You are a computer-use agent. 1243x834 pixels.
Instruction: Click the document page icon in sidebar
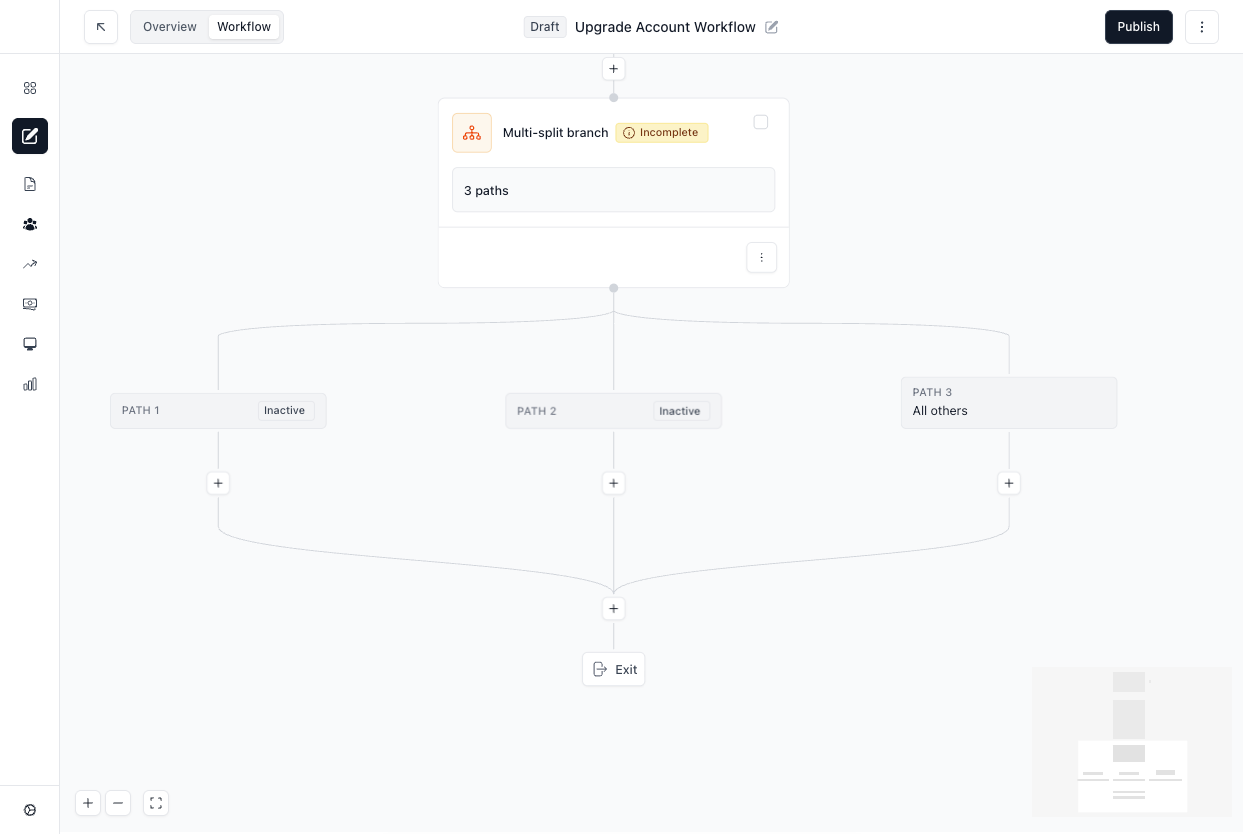(x=30, y=184)
